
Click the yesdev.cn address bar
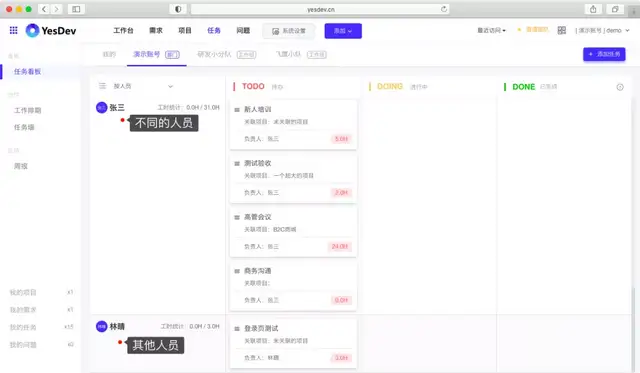320,9
